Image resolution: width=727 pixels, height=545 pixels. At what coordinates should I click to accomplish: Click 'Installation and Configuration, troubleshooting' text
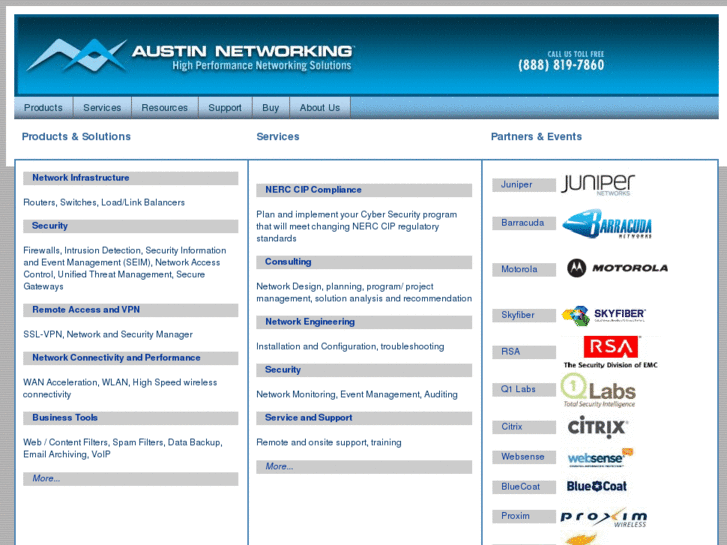350,346
